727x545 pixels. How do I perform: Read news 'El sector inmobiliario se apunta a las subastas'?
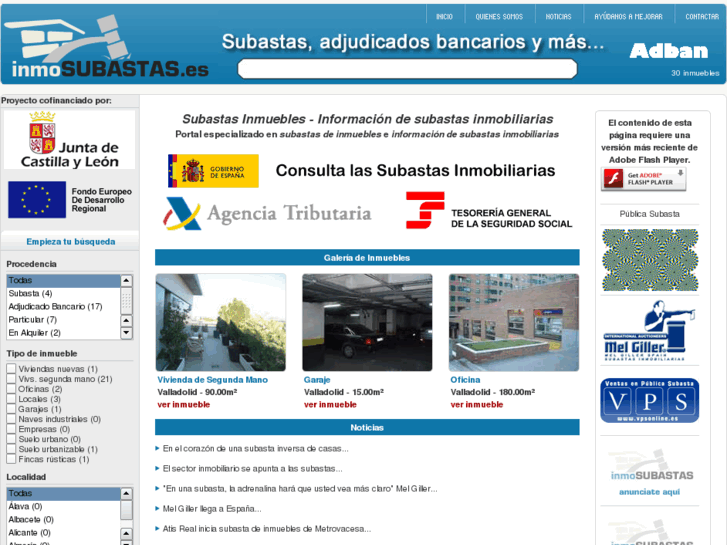(253, 469)
